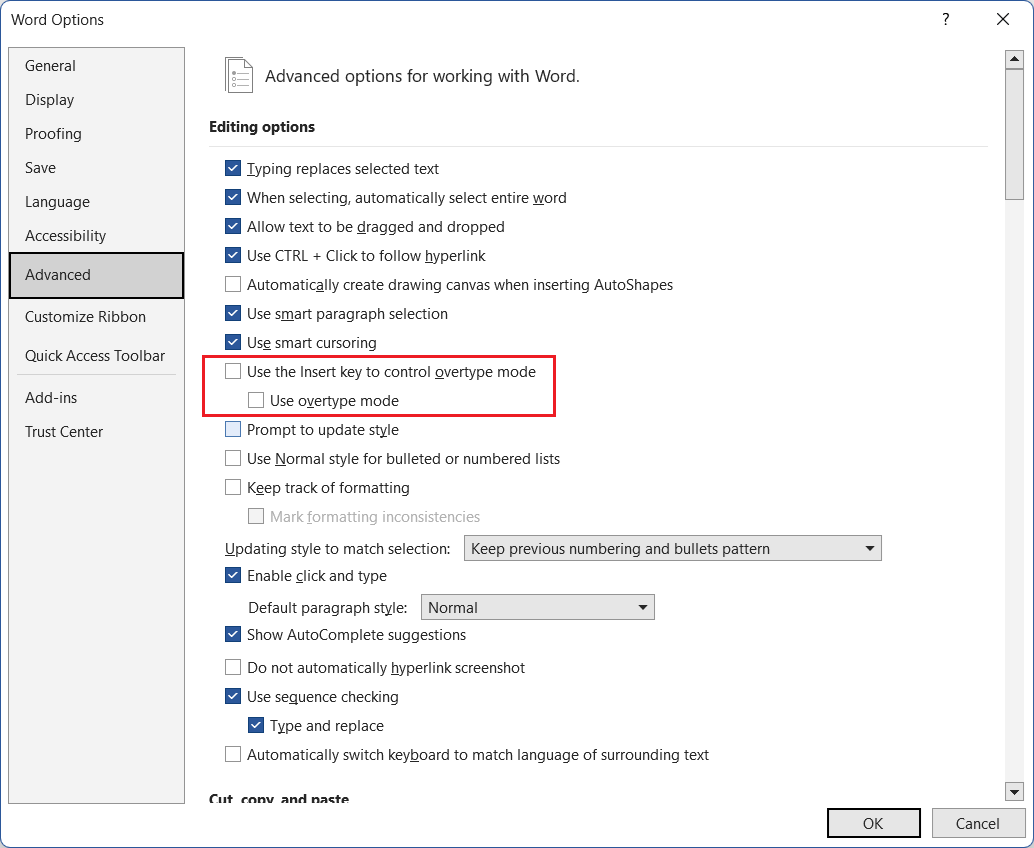Screen dimensions: 1034x848
Task: Close the Word Options dialog
Action: (x=1002, y=19)
